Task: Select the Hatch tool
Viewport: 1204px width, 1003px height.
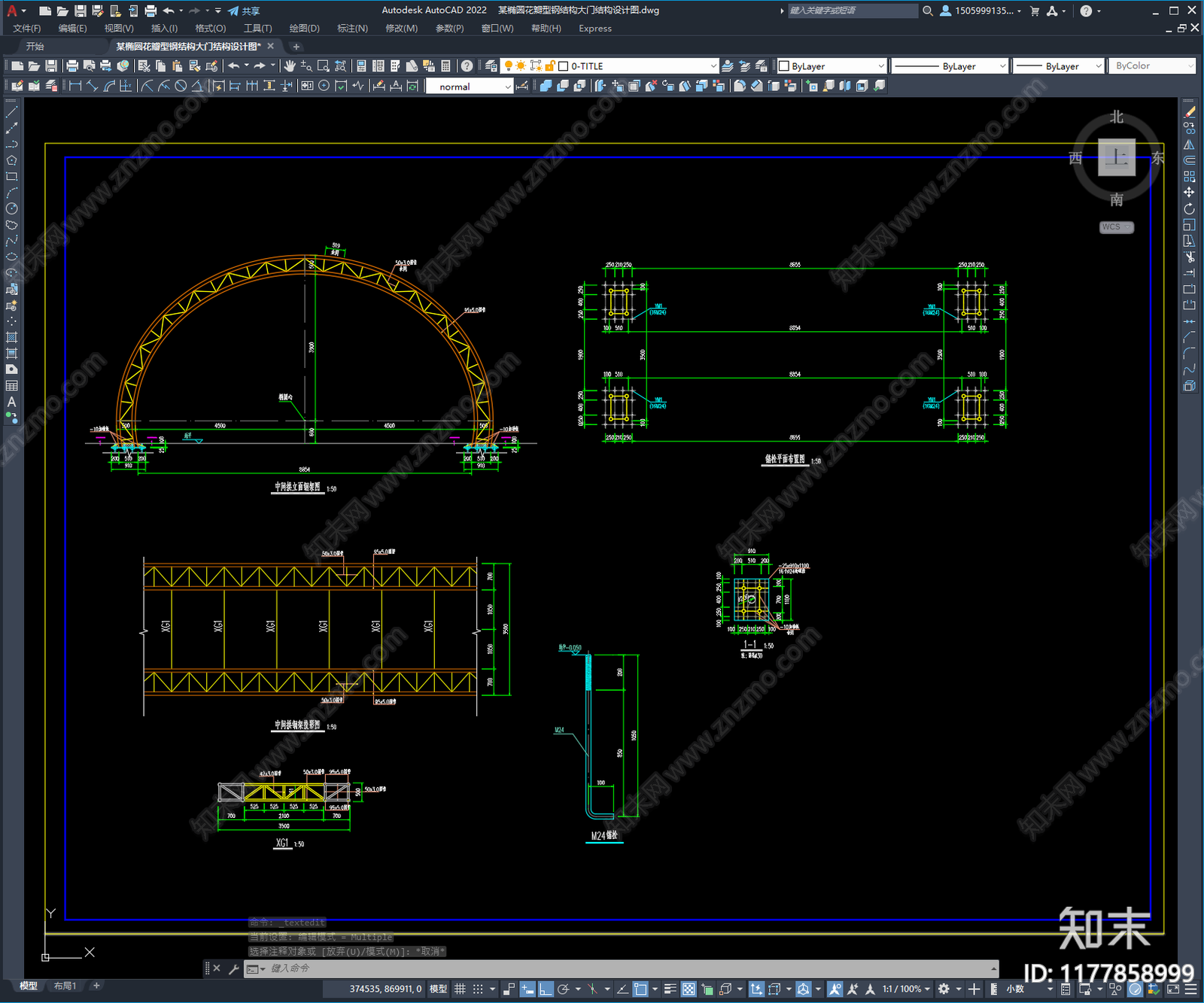Action: pyautogui.click(x=11, y=337)
